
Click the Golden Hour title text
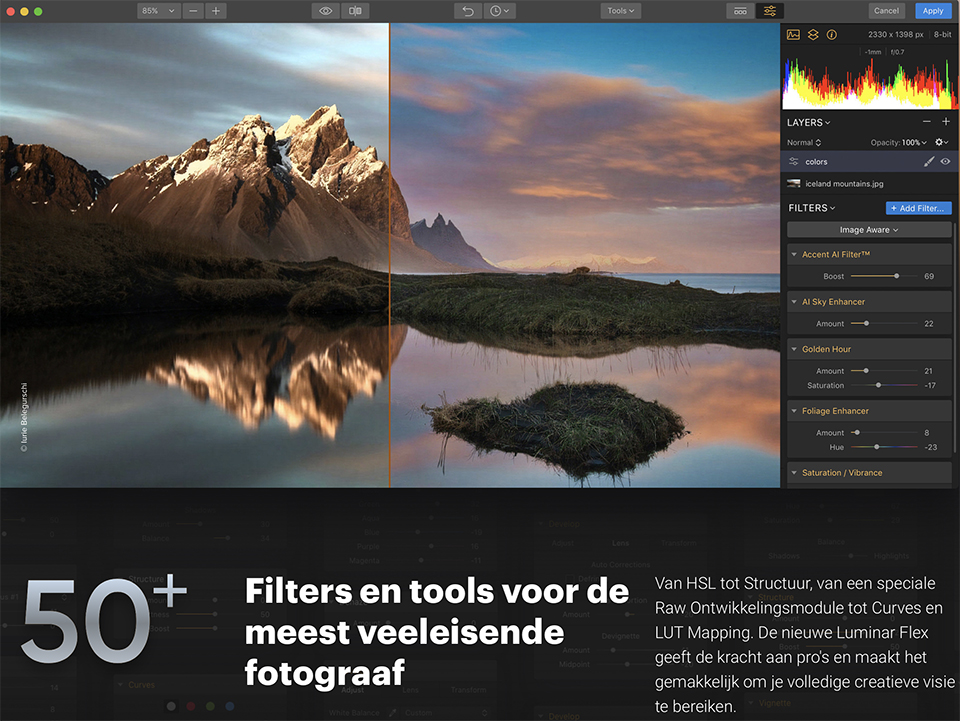(x=827, y=349)
